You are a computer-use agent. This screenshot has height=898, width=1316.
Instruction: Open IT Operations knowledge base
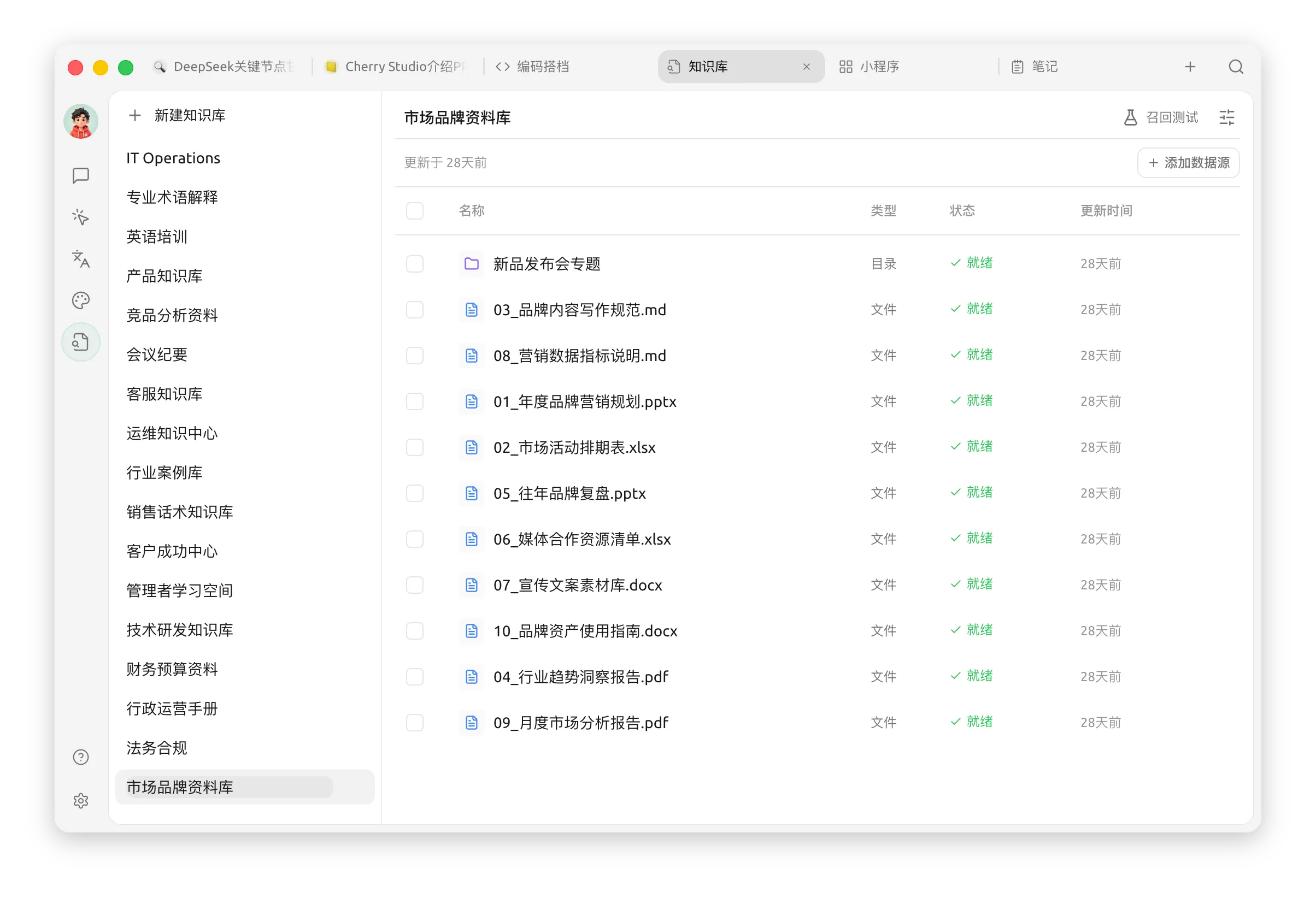point(245,158)
